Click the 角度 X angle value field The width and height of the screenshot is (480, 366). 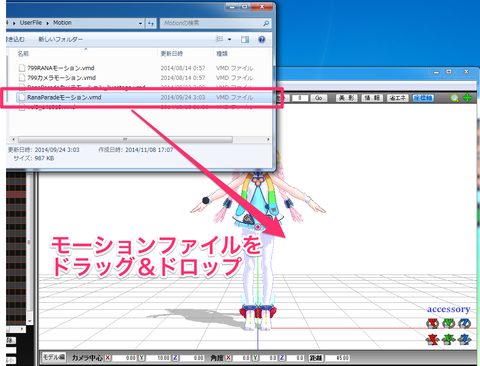[x=241, y=358]
